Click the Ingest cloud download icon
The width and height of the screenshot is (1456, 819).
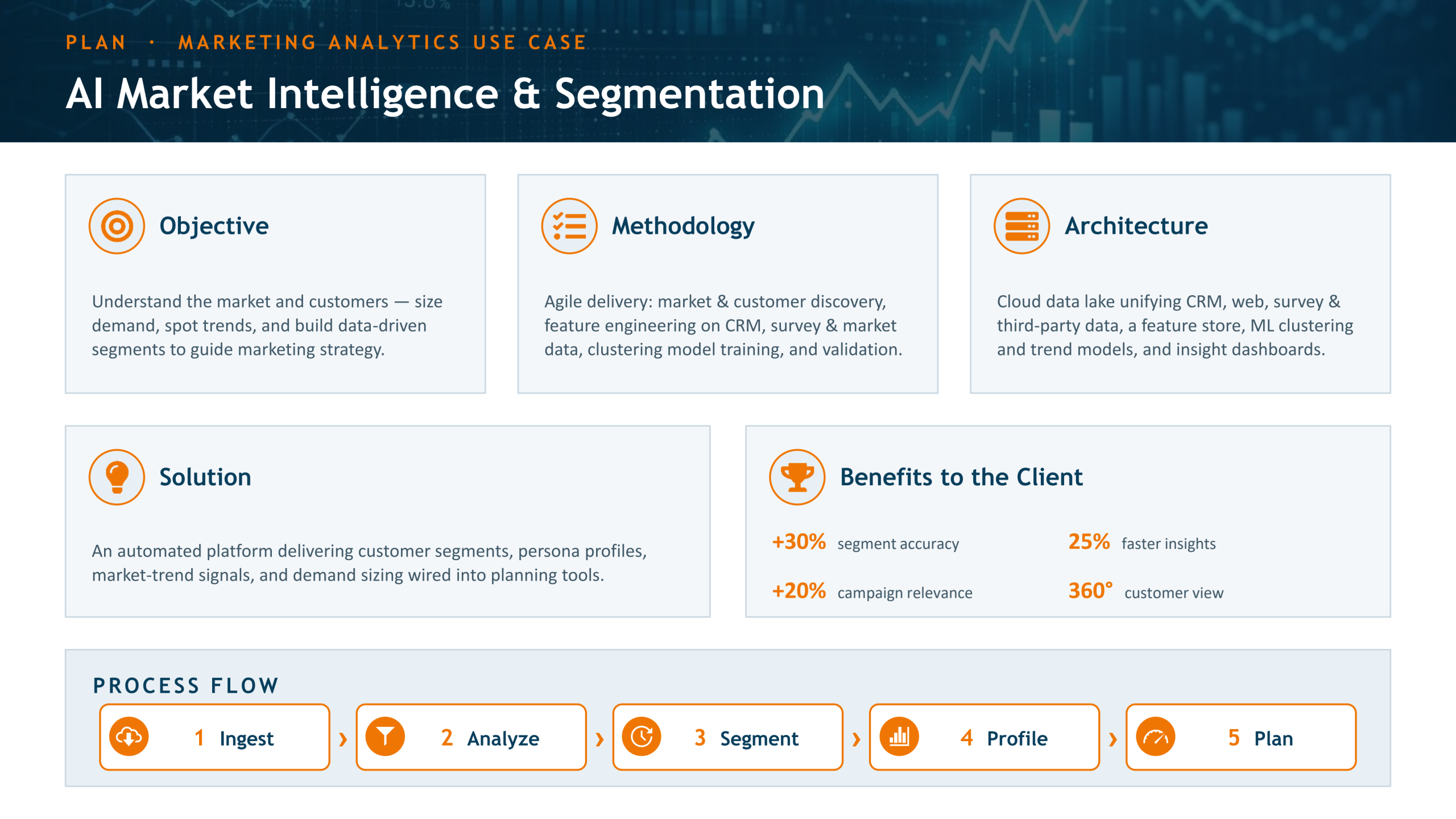129,737
